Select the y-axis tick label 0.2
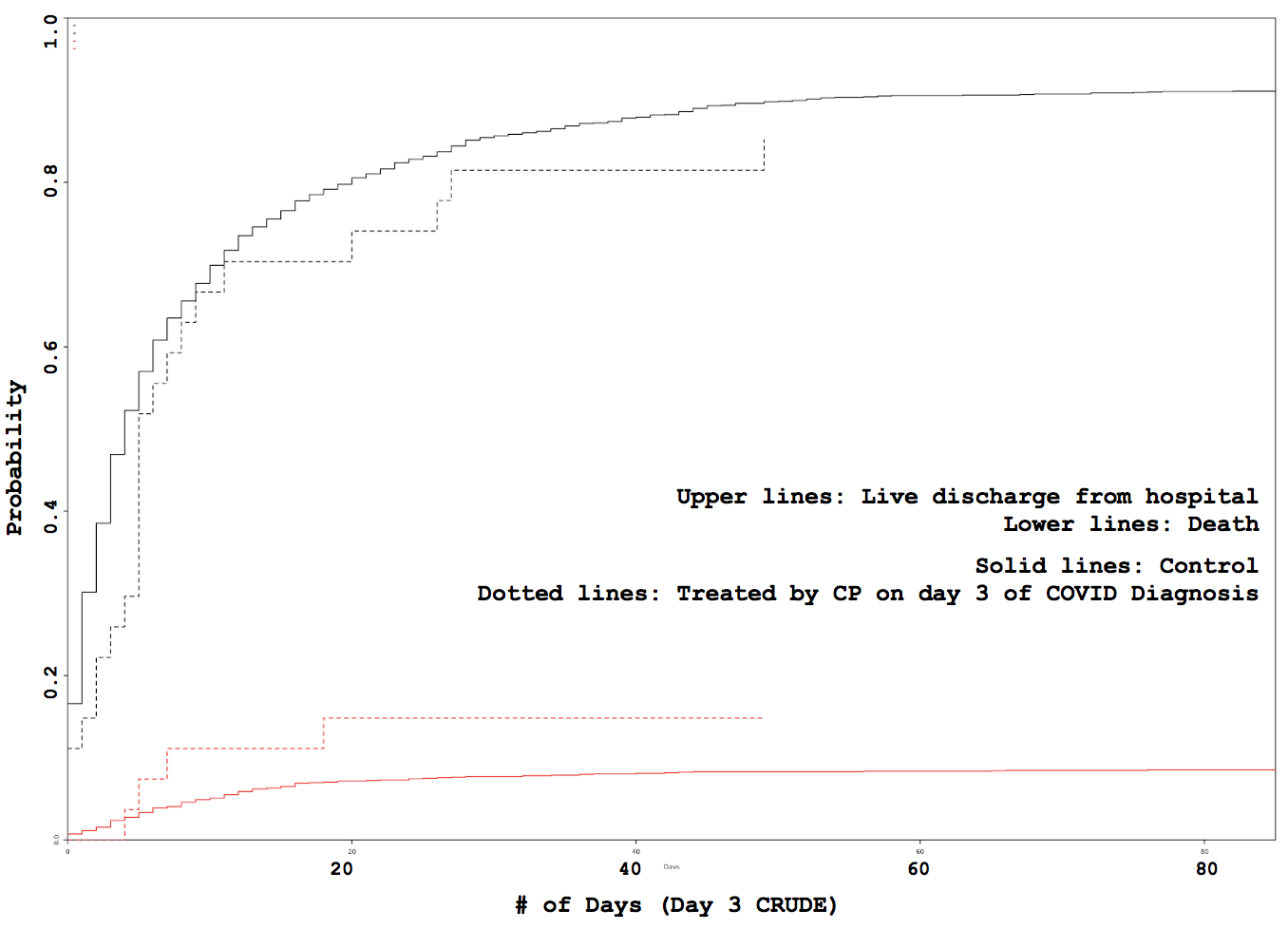The width and height of the screenshot is (1288, 929). click(50, 683)
